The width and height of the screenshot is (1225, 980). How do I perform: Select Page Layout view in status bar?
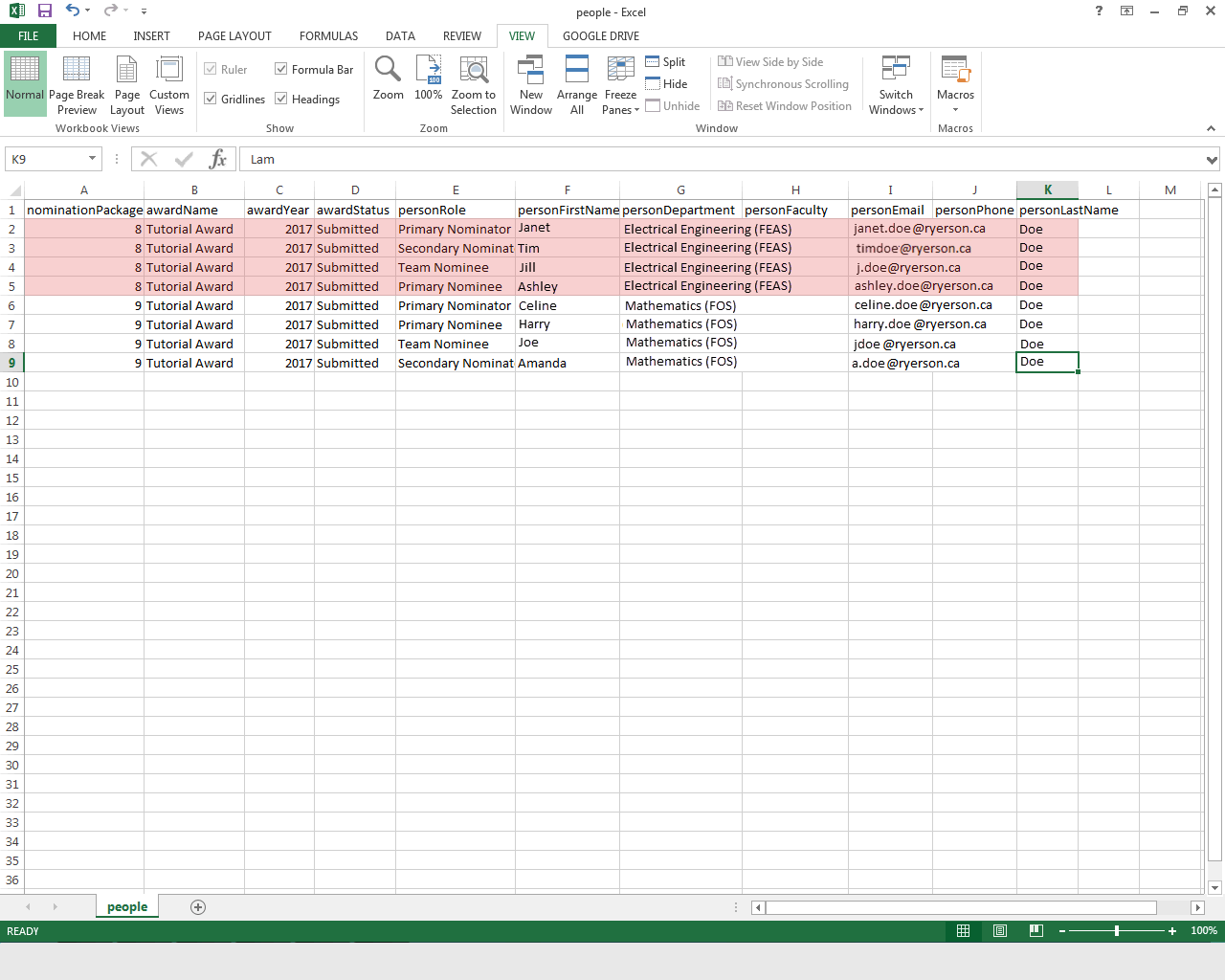click(x=1000, y=931)
